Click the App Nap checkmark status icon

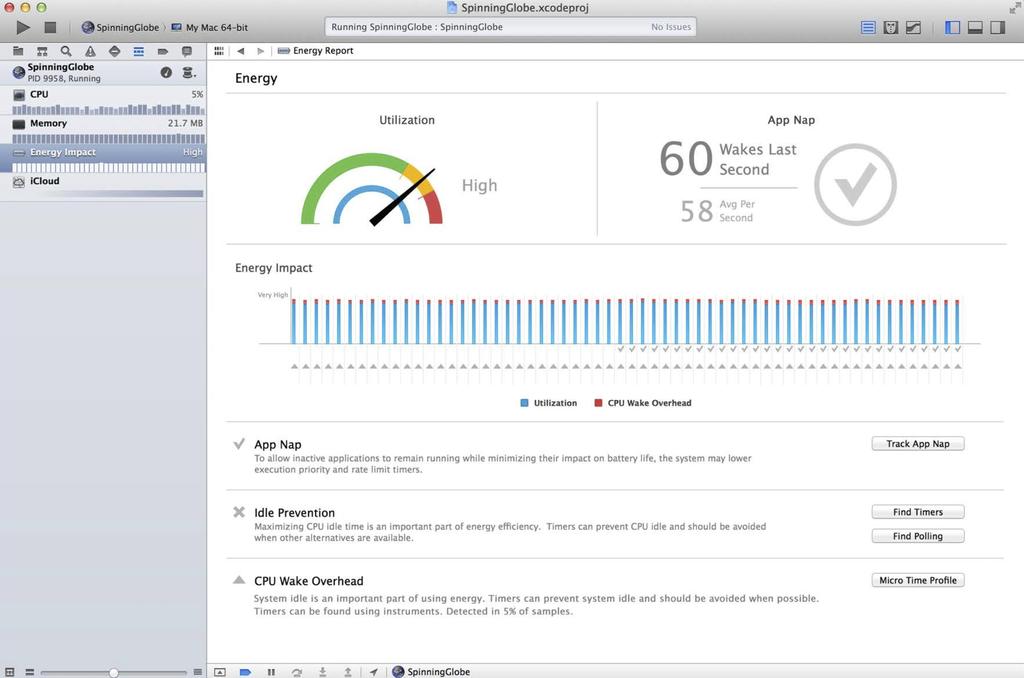point(239,444)
